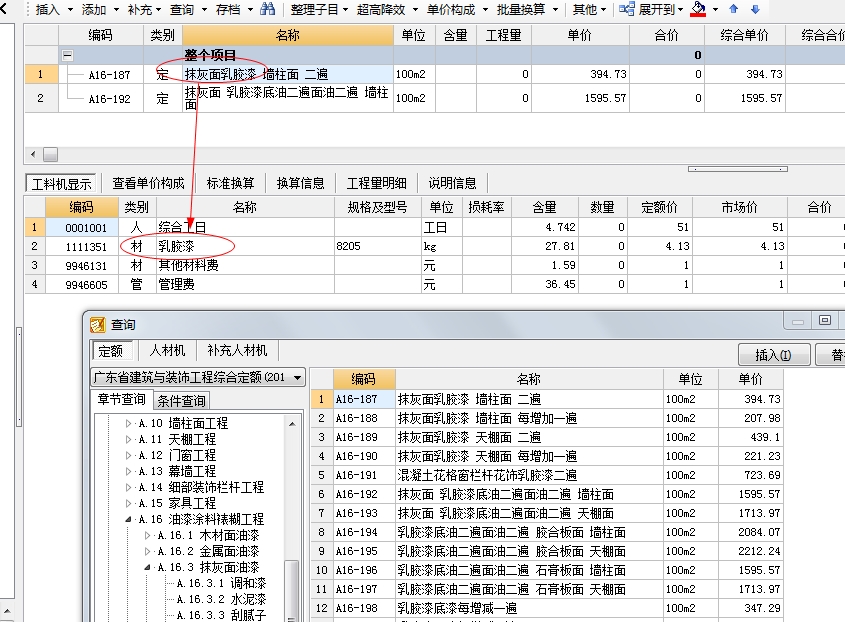Click the chapter tree scroll-up arrow
The image size is (845, 622).
point(292,424)
